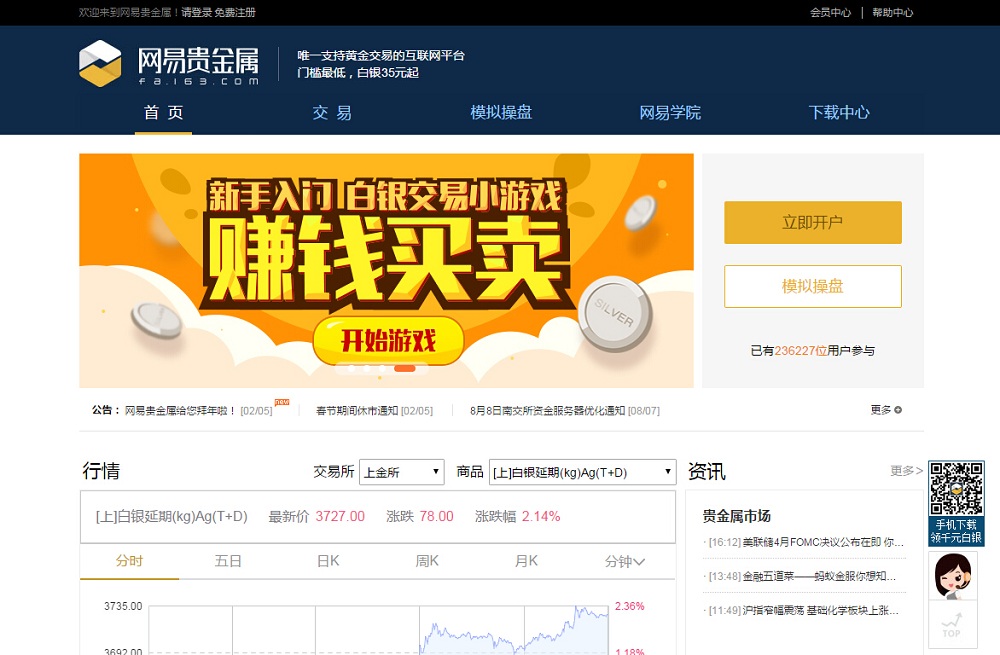Click 请登录 link in top bar
The height and width of the screenshot is (655, 1000).
(x=196, y=13)
